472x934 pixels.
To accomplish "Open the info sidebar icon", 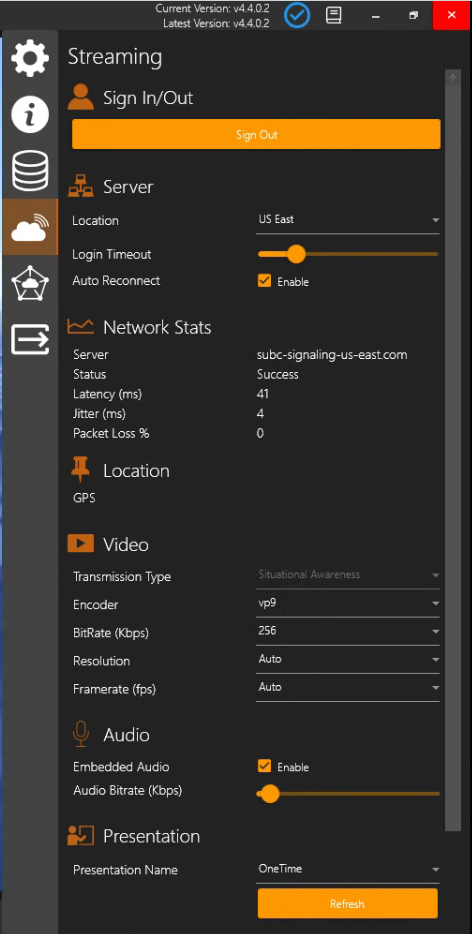I will point(30,114).
